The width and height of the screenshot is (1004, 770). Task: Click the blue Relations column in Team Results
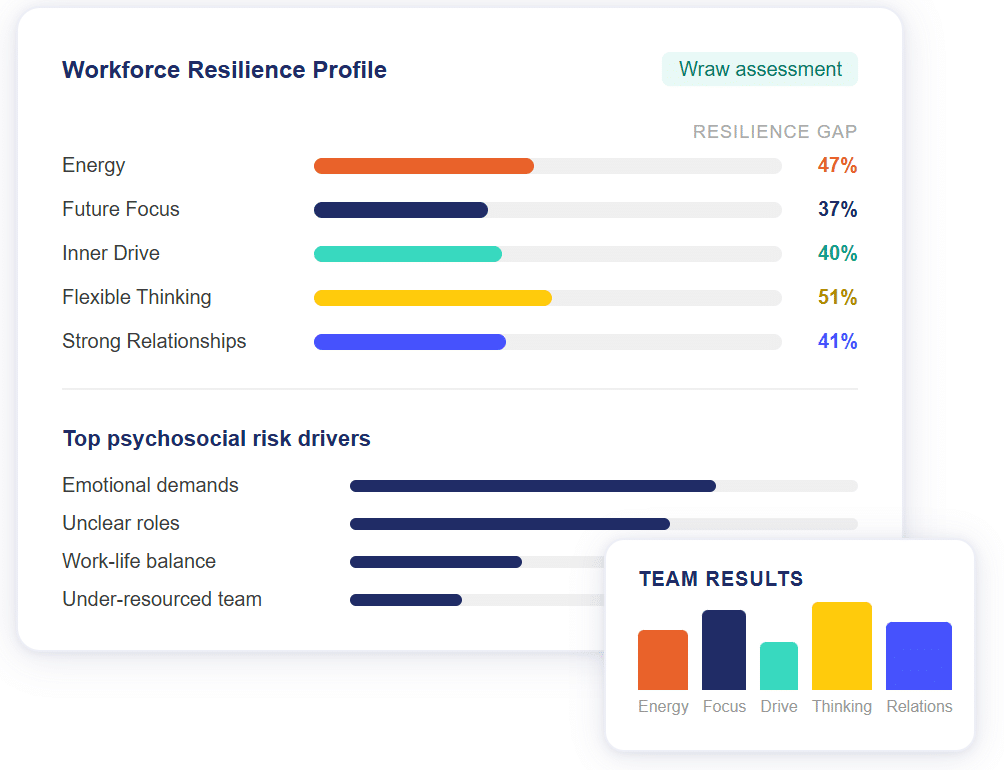click(x=918, y=656)
